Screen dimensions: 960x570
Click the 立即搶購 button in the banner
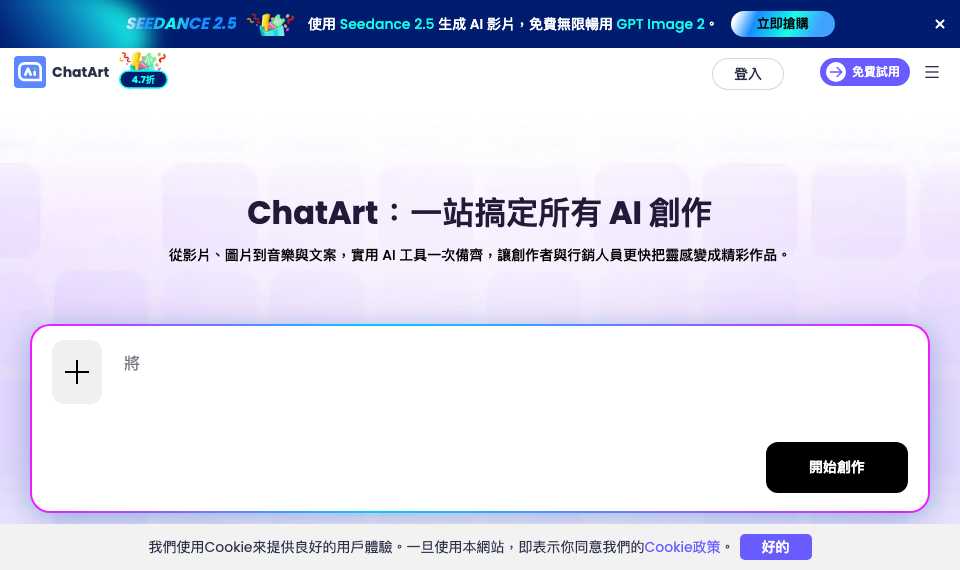pos(782,24)
